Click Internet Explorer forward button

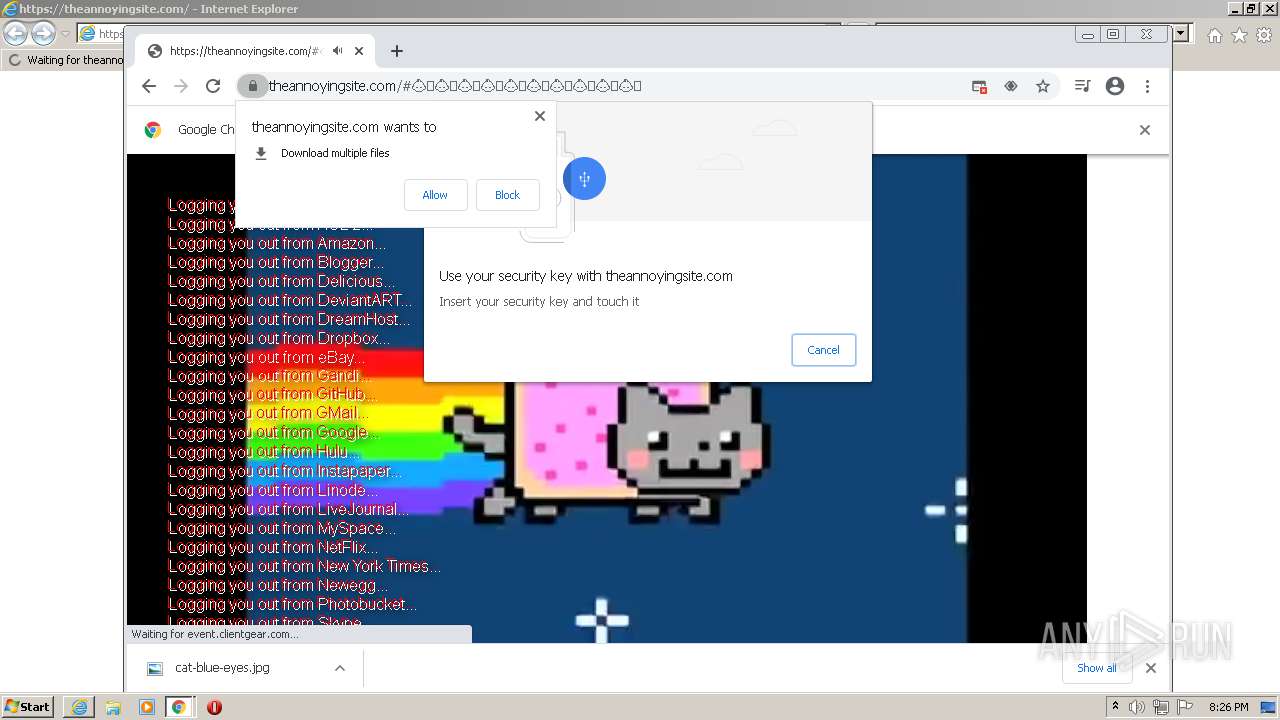[x=43, y=33]
